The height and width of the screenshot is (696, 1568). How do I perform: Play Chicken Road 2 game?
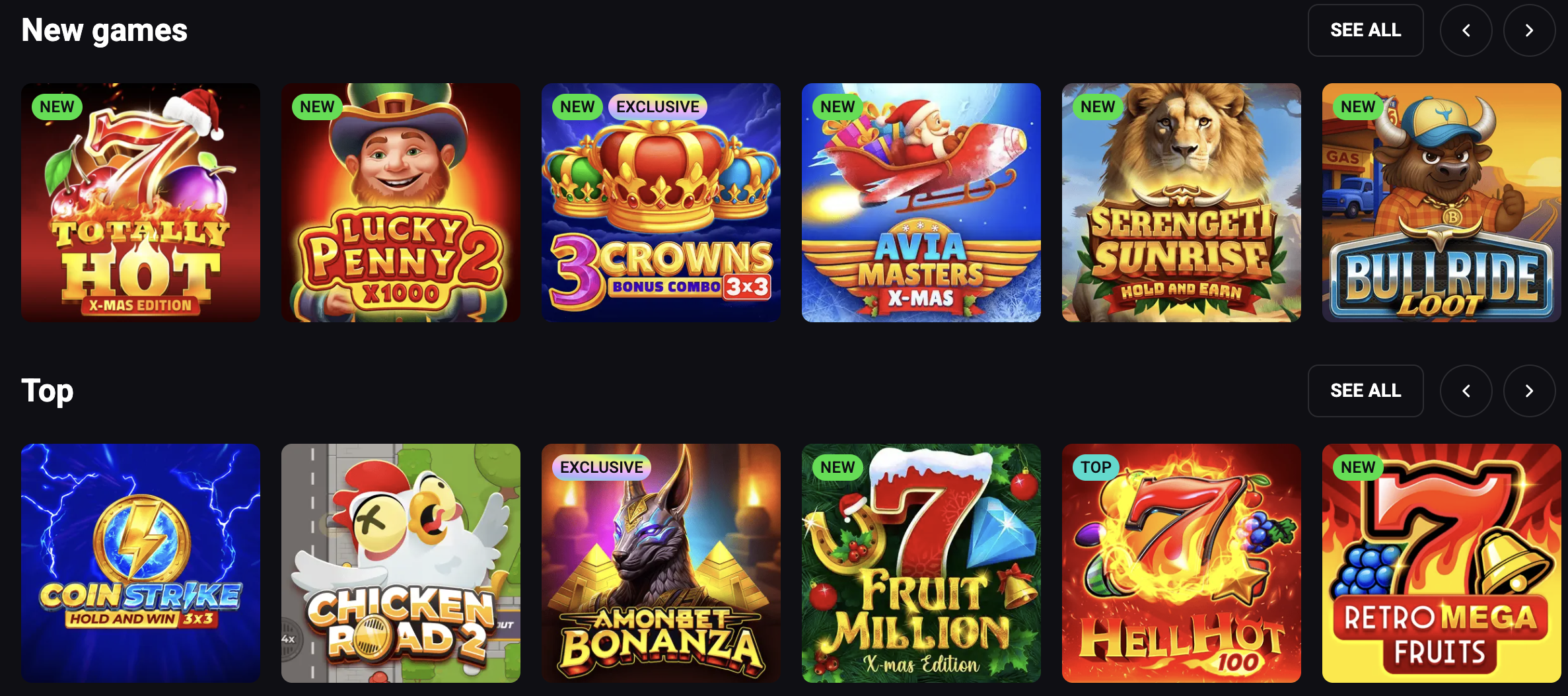[x=401, y=563]
